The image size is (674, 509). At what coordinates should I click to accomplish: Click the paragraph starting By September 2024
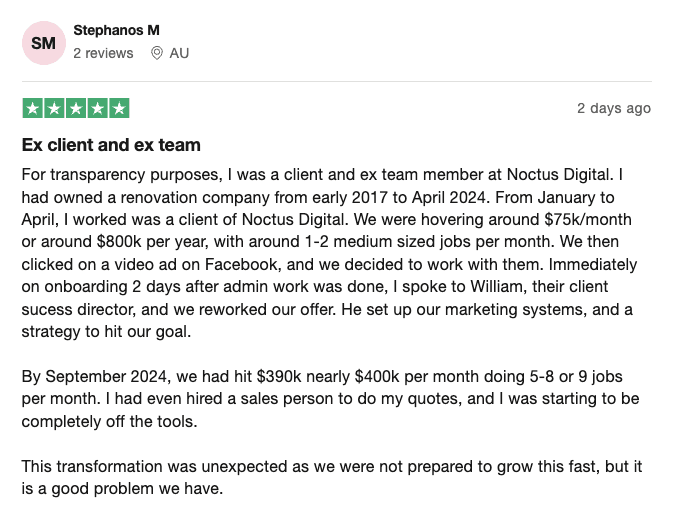[x=331, y=399]
